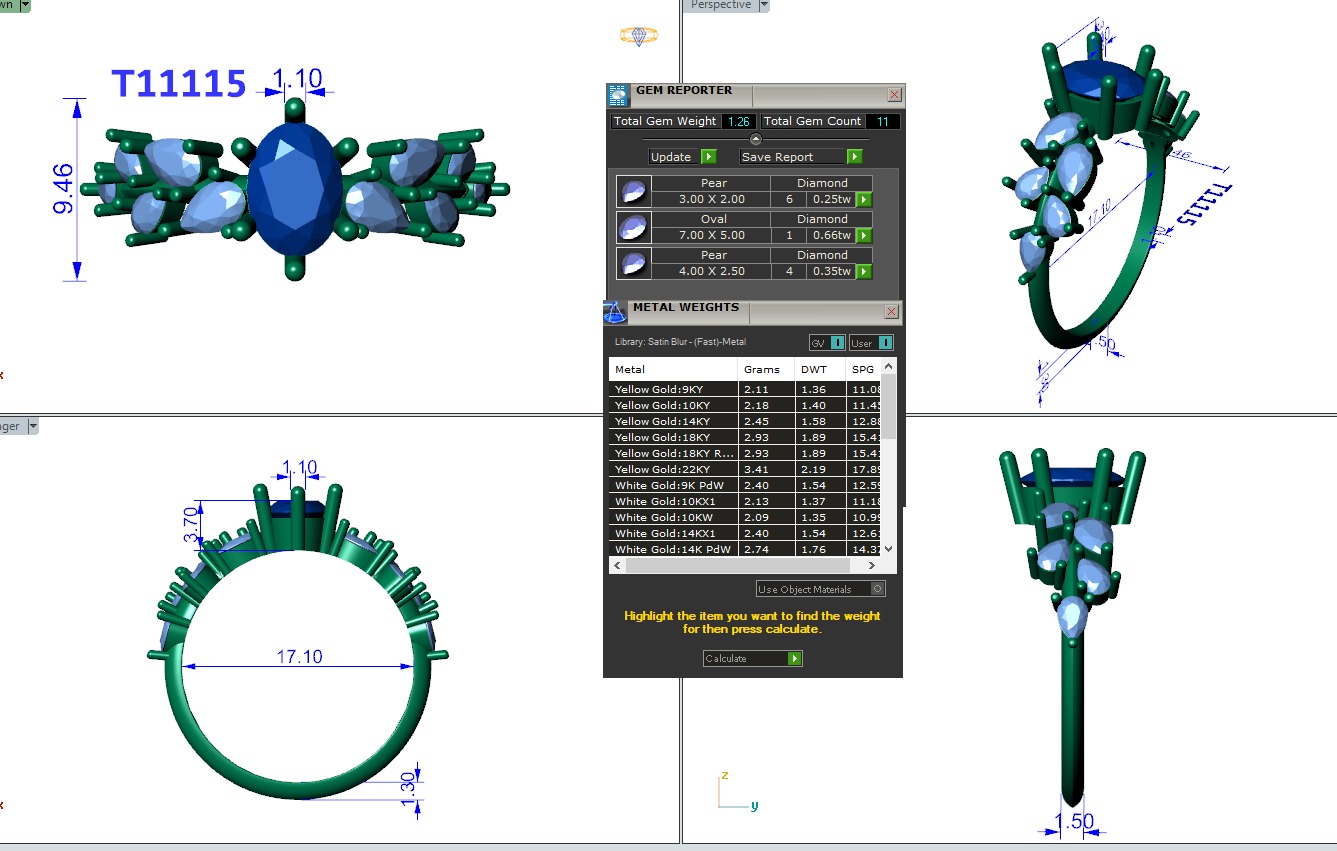This screenshot has width=1337, height=851.
Task: Click the Update button in Gem Reporter
Action: pyautogui.click(x=683, y=157)
